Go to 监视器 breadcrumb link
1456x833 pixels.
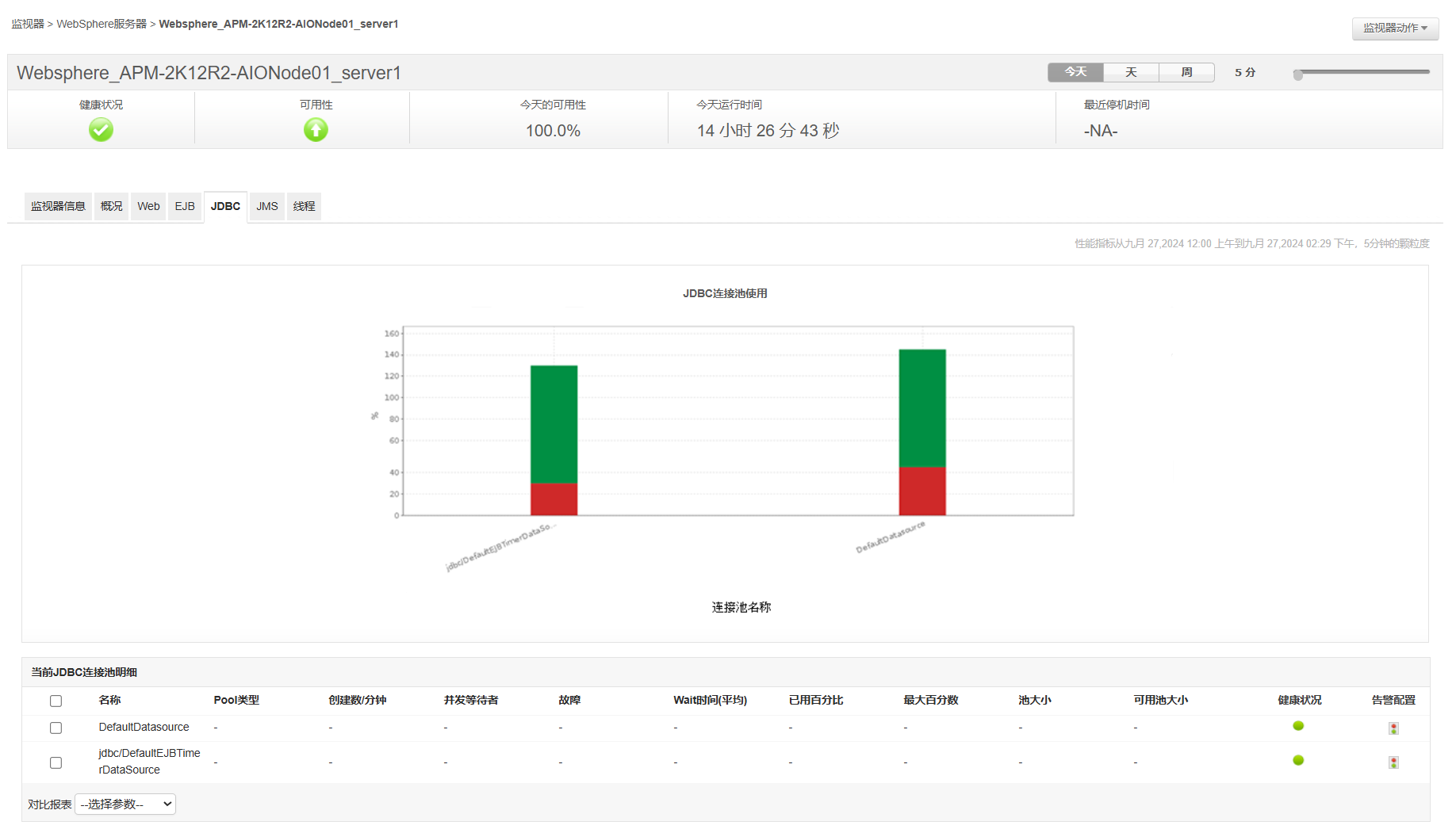[28, 24]
